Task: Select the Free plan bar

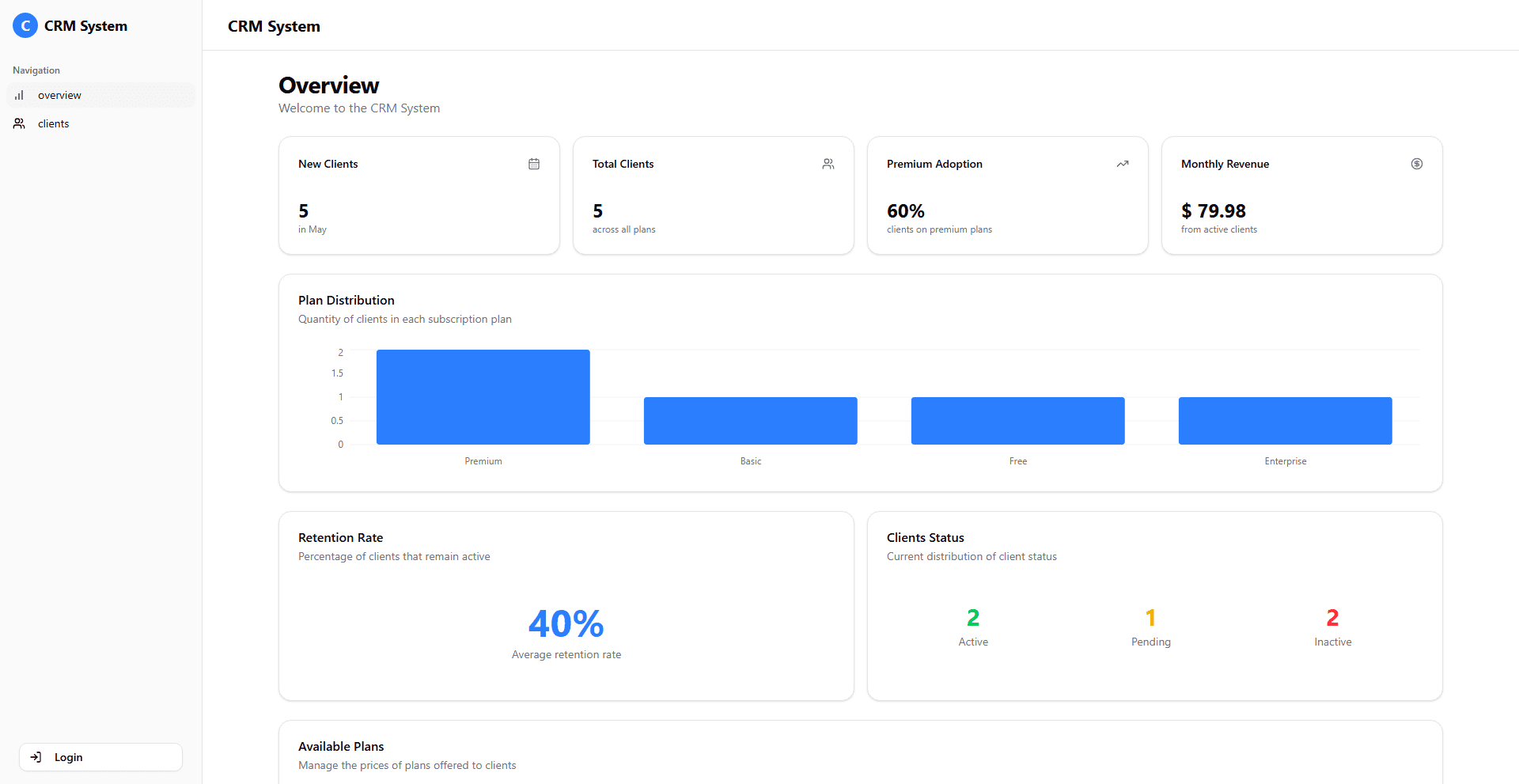Action: click(1017, 421)
